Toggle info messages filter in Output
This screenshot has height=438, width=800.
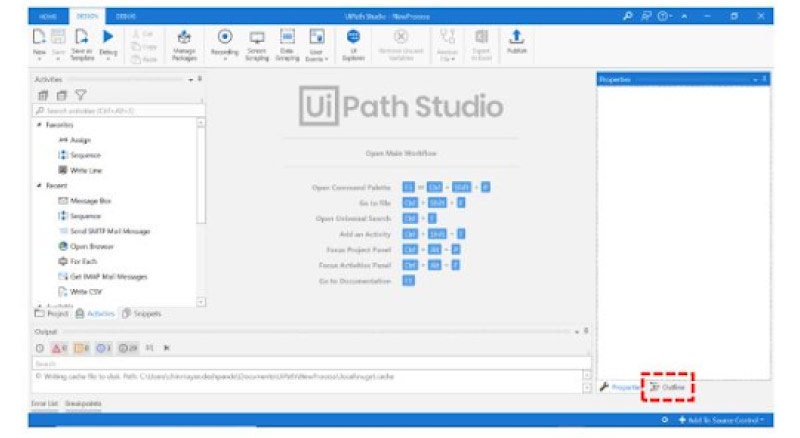pyautogui.click(x=104, y=348)
